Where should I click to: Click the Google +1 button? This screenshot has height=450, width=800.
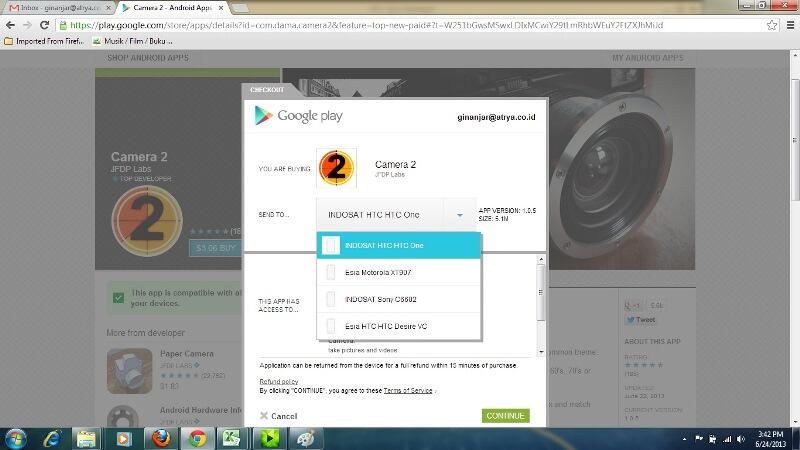(x=633, y=306)
